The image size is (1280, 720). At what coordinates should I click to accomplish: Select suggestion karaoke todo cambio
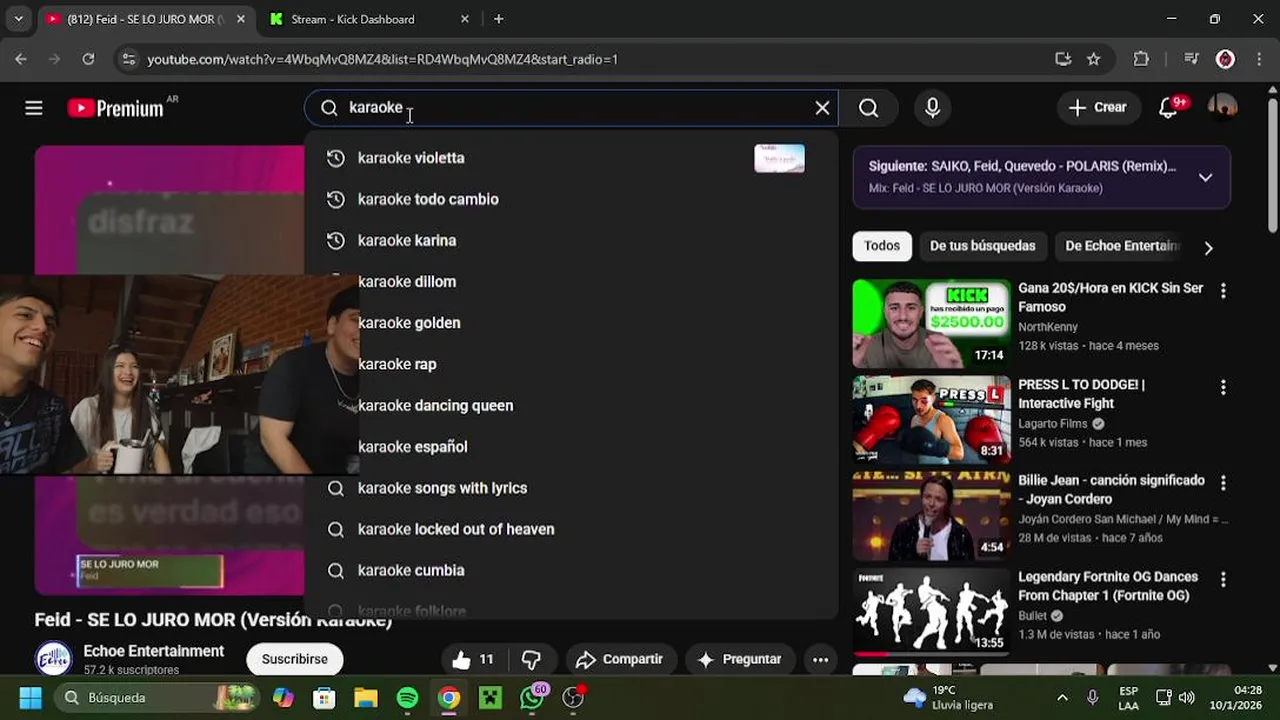pyautogui.click(x=570, y=199)
